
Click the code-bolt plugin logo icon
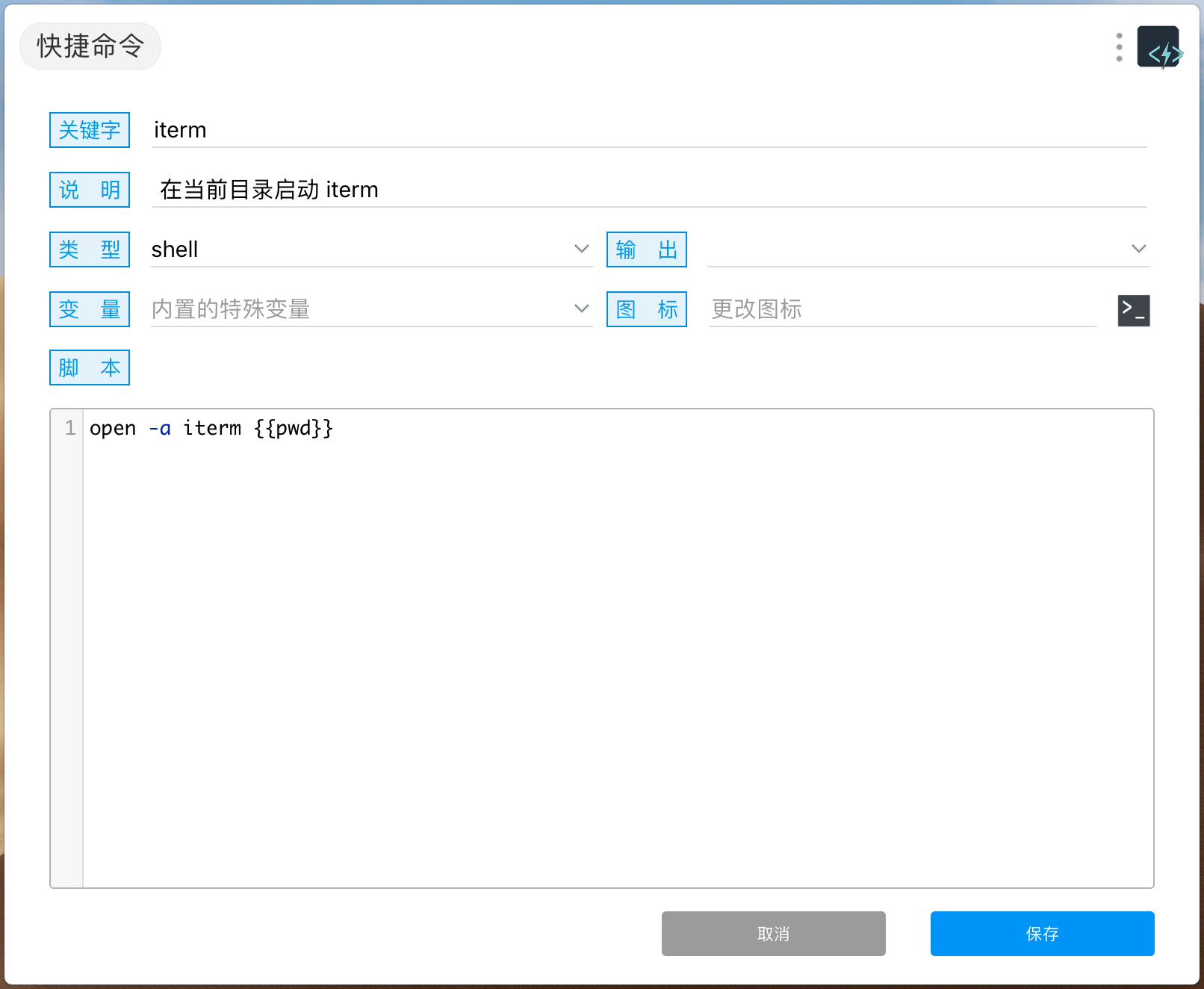[x=1160, y=47]
